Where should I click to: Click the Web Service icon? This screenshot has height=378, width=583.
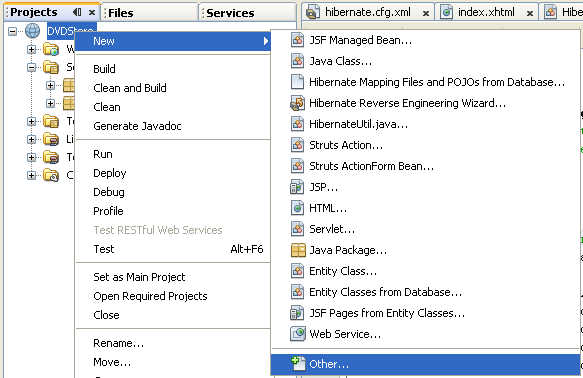[x=298, y=334]
